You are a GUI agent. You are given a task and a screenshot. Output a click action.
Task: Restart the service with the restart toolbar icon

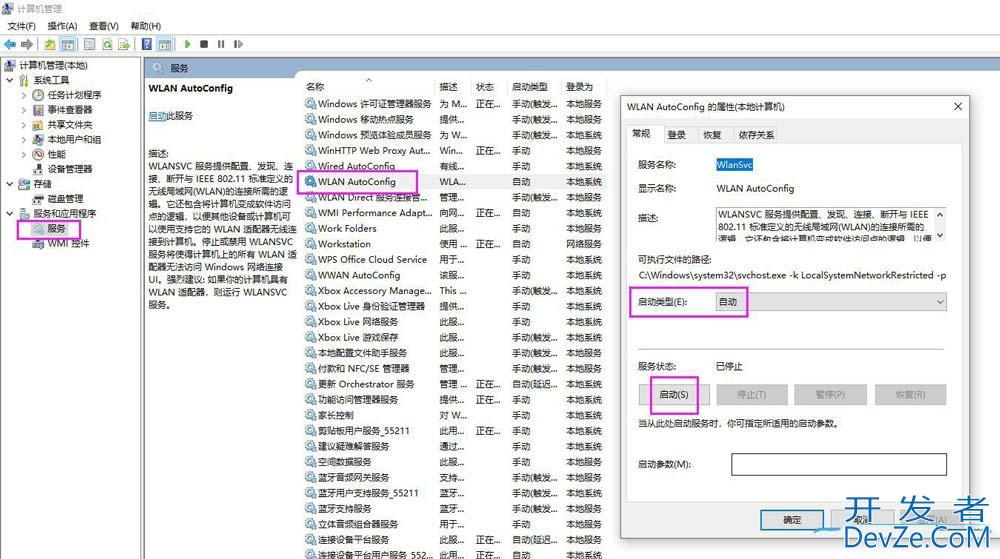click(238, 44)
